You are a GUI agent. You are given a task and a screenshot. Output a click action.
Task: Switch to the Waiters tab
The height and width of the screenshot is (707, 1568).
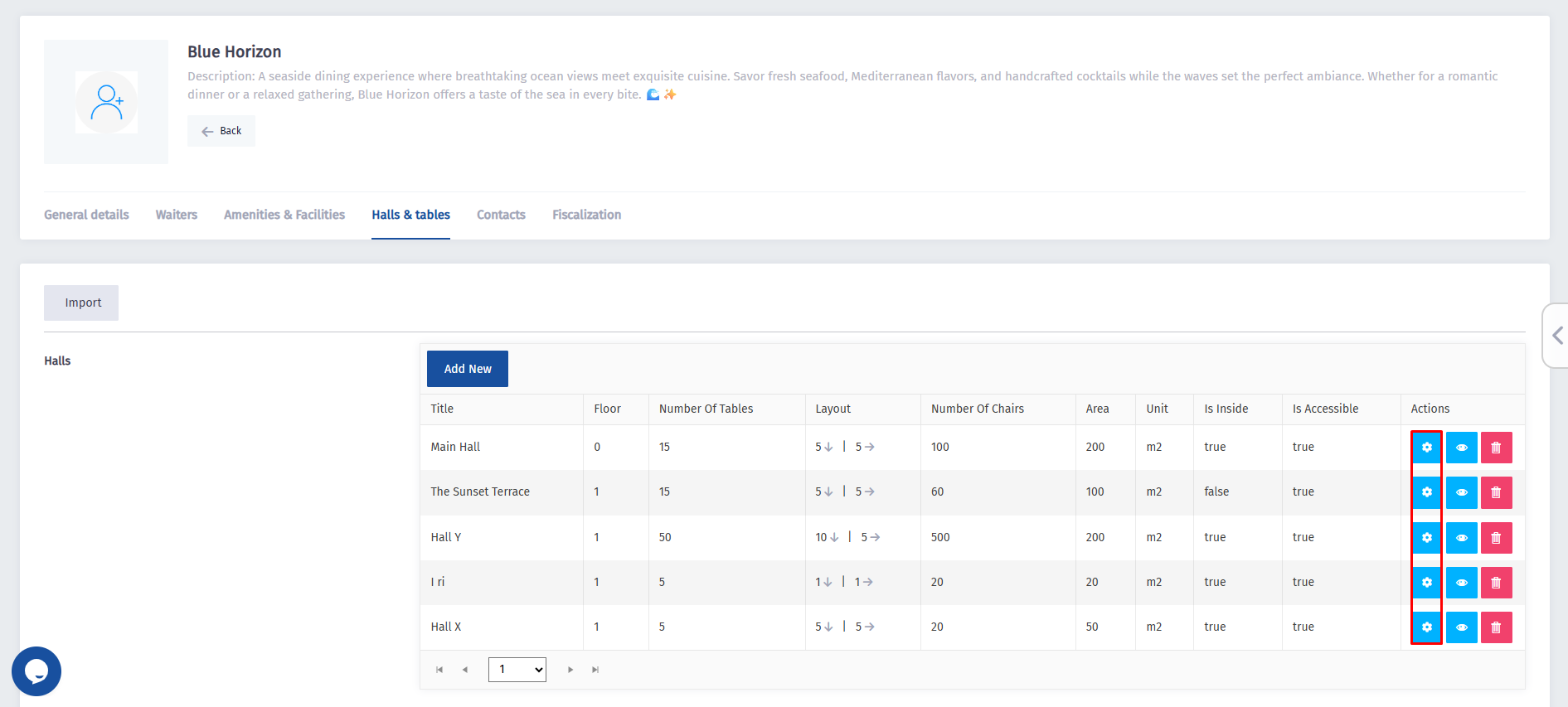(177, 215)
